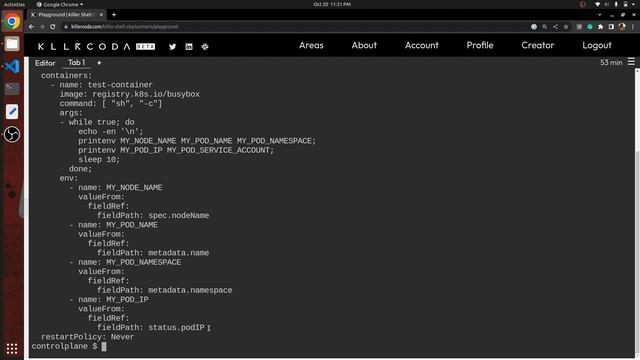The width and height of the screenshot is (640, 360).
Task: Click "image: registry.k8s.io/busybox" line
Action: tap(130, 94)
